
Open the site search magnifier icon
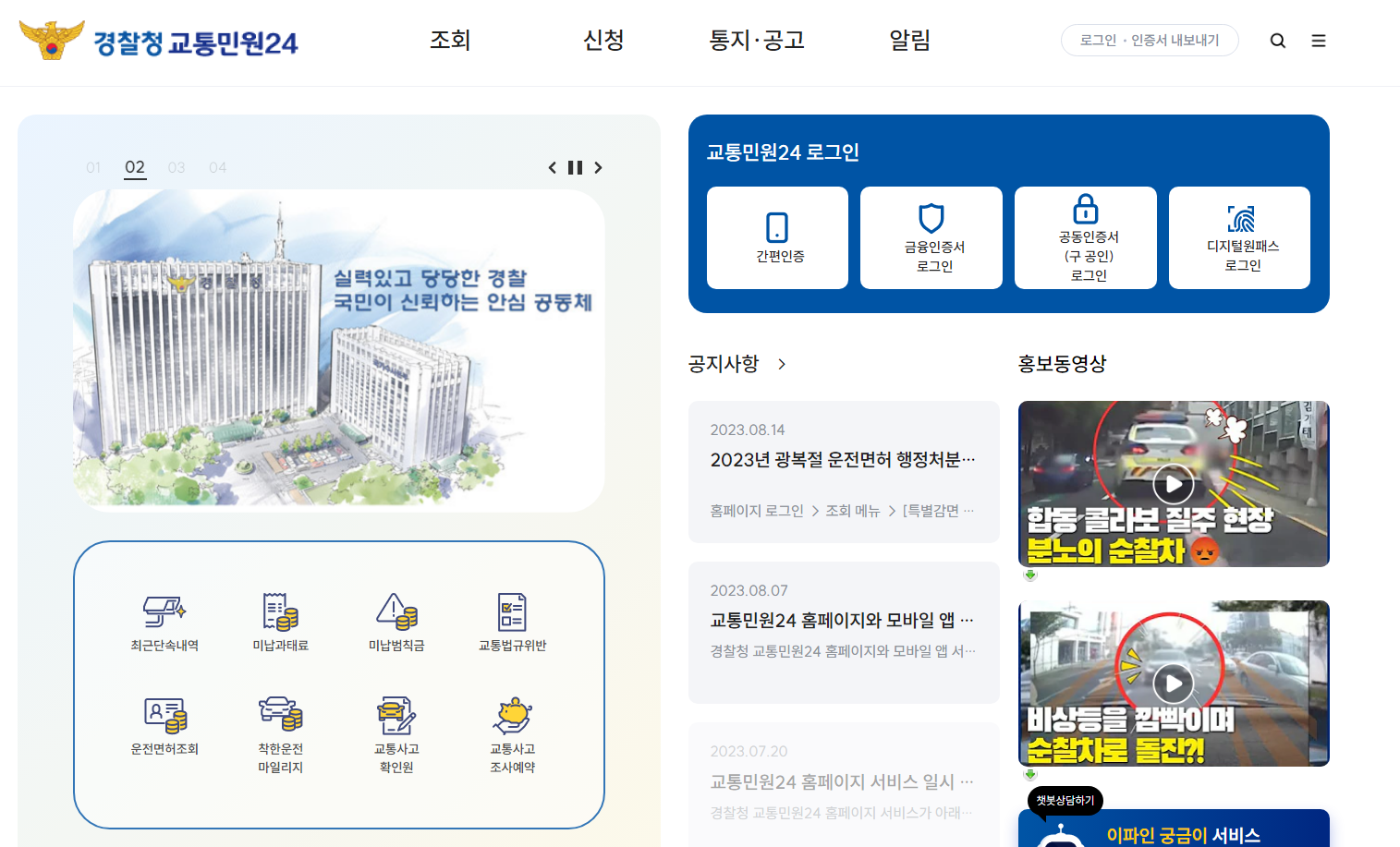click(1277, 41)
